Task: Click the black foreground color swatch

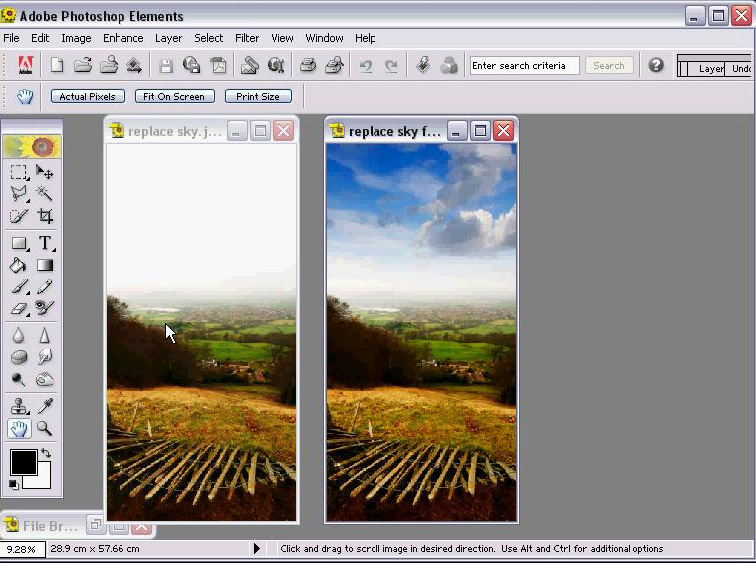Action: pos(23,462)
